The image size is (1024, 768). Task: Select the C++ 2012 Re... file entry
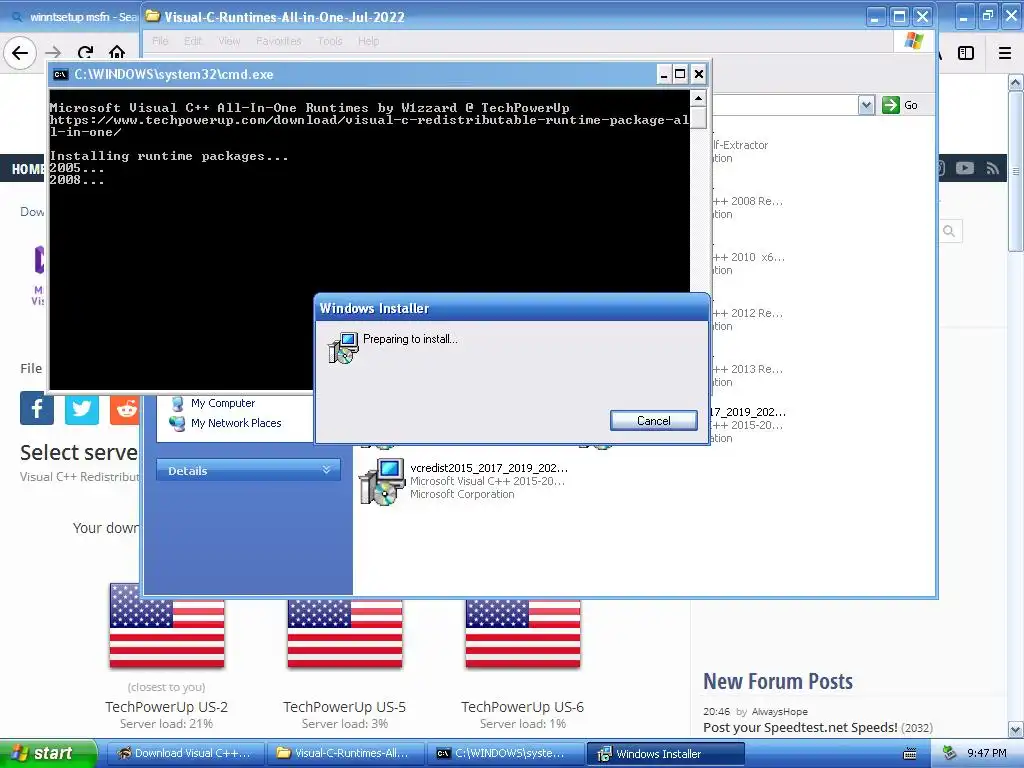pos(748,313)
